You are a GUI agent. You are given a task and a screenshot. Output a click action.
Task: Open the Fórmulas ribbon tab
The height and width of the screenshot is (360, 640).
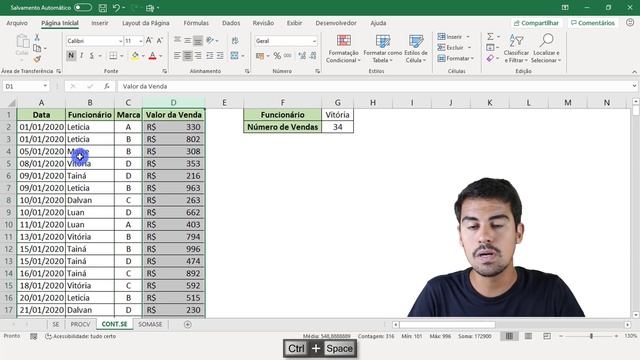196,23
